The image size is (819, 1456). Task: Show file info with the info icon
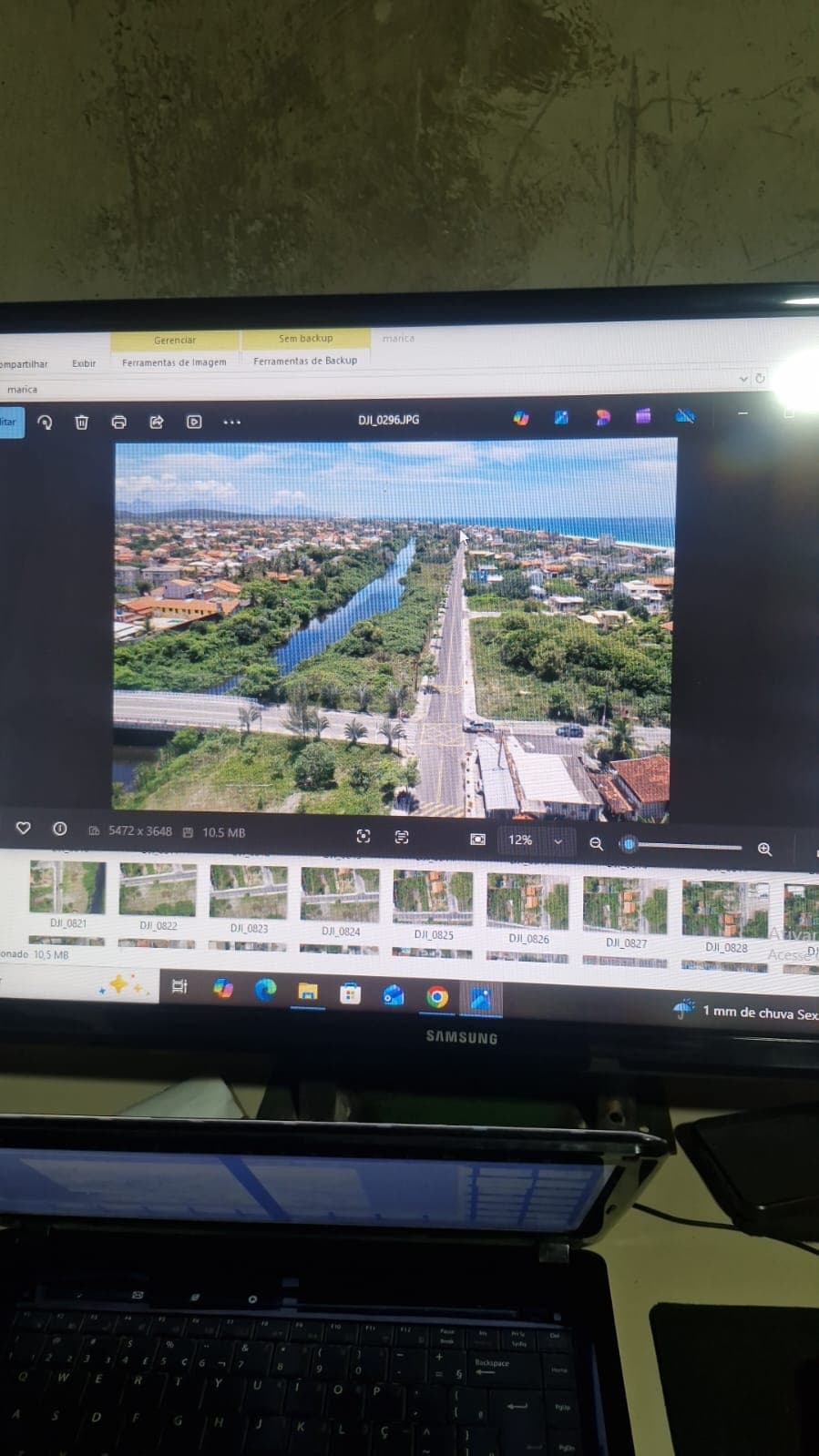click(60, 829)
